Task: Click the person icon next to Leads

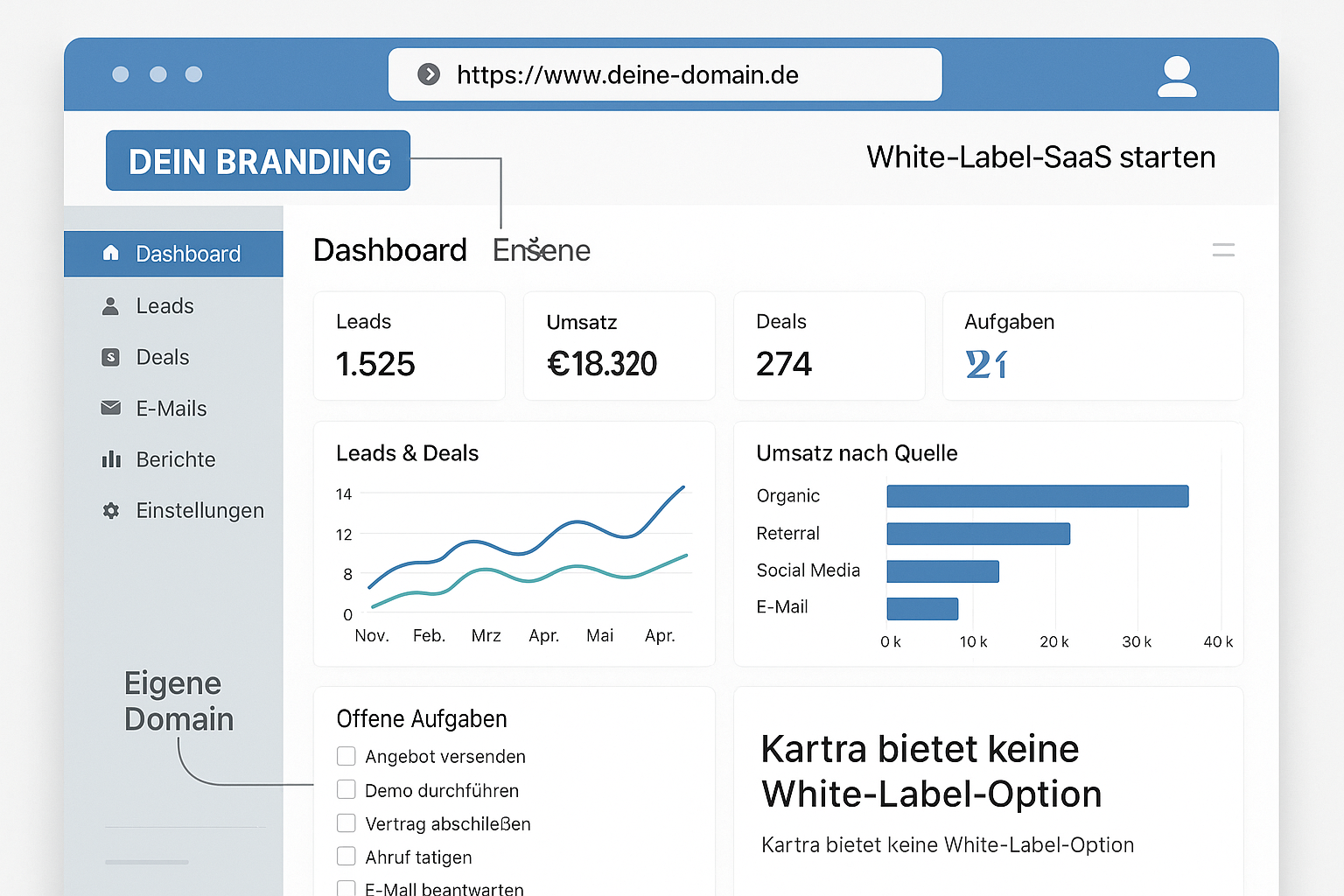Action: coord(110,306)
